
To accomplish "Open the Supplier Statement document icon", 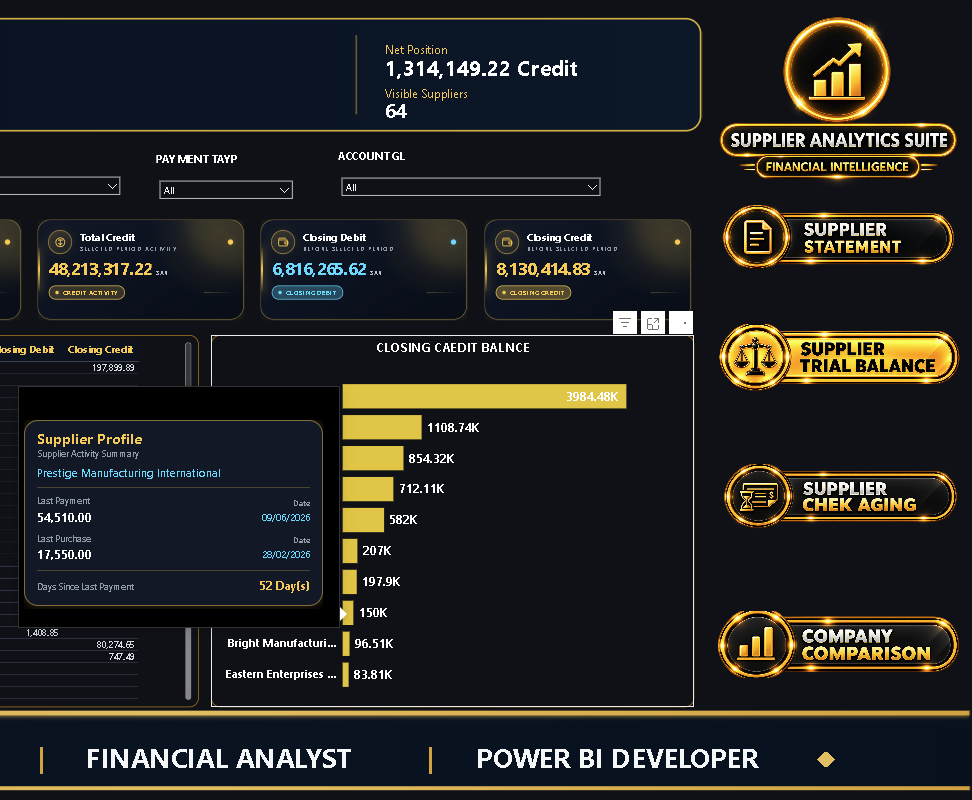I will point(757,237).
